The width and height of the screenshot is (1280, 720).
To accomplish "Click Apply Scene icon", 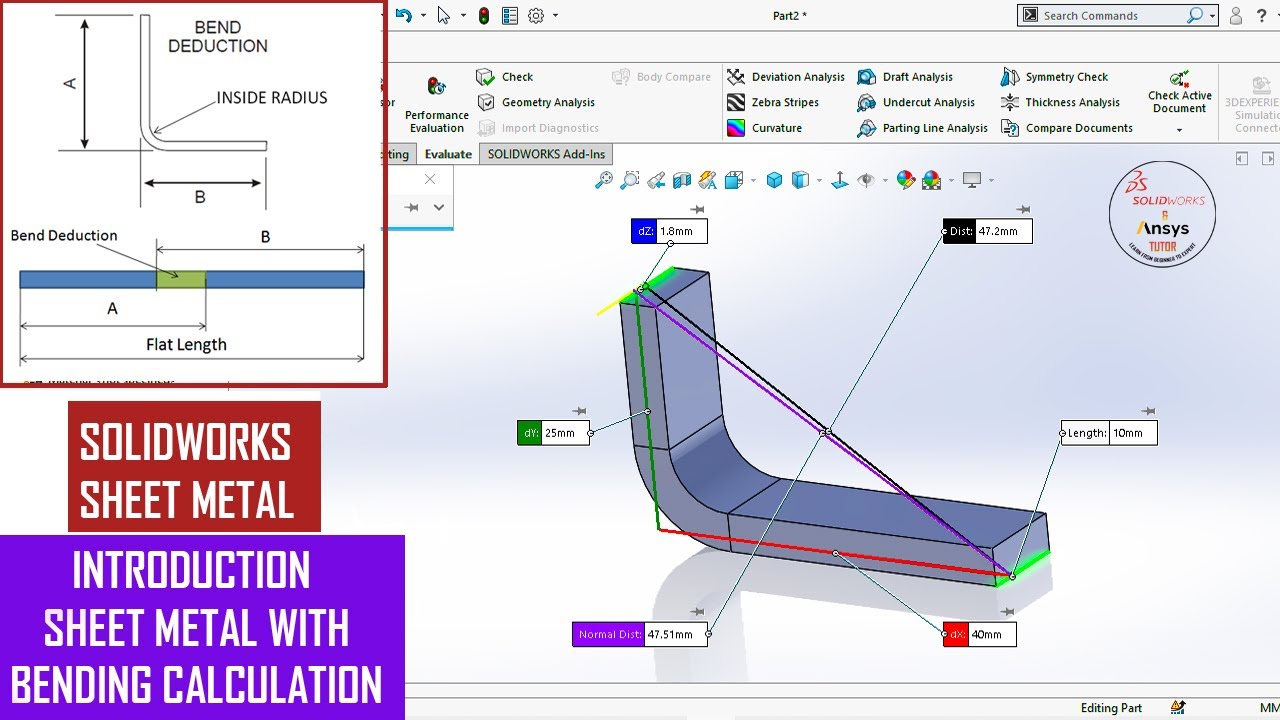I will point(931,180).
